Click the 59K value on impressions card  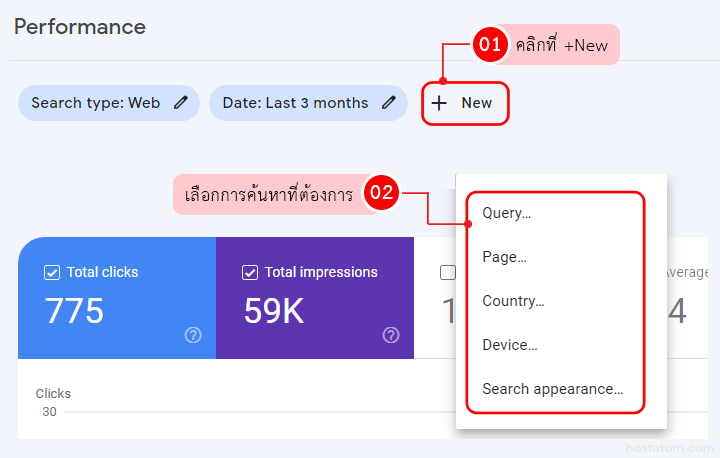[x=274, y=311]
